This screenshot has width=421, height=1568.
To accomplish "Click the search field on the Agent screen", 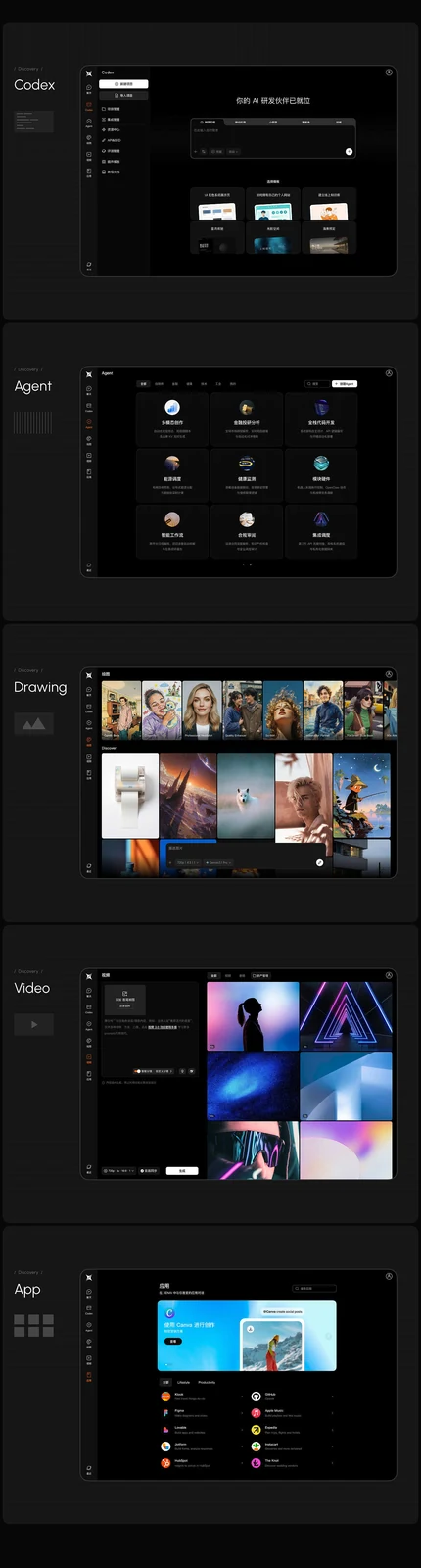I will (x=315, y=383).
